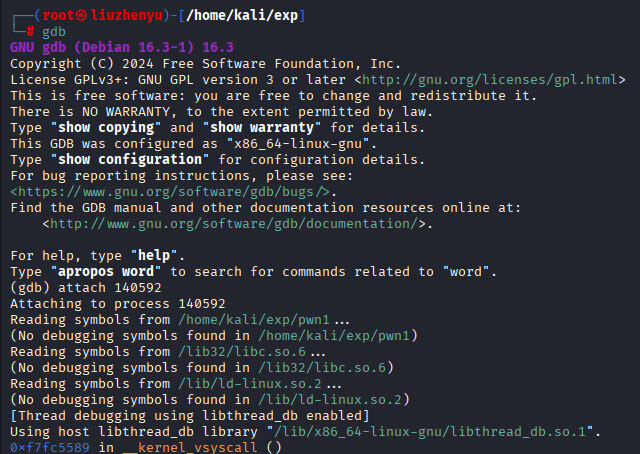Click the "(gdb) attach 140592" command line
Image resolution: width=640 pixels, height=454 pixels.
(86, 288)
